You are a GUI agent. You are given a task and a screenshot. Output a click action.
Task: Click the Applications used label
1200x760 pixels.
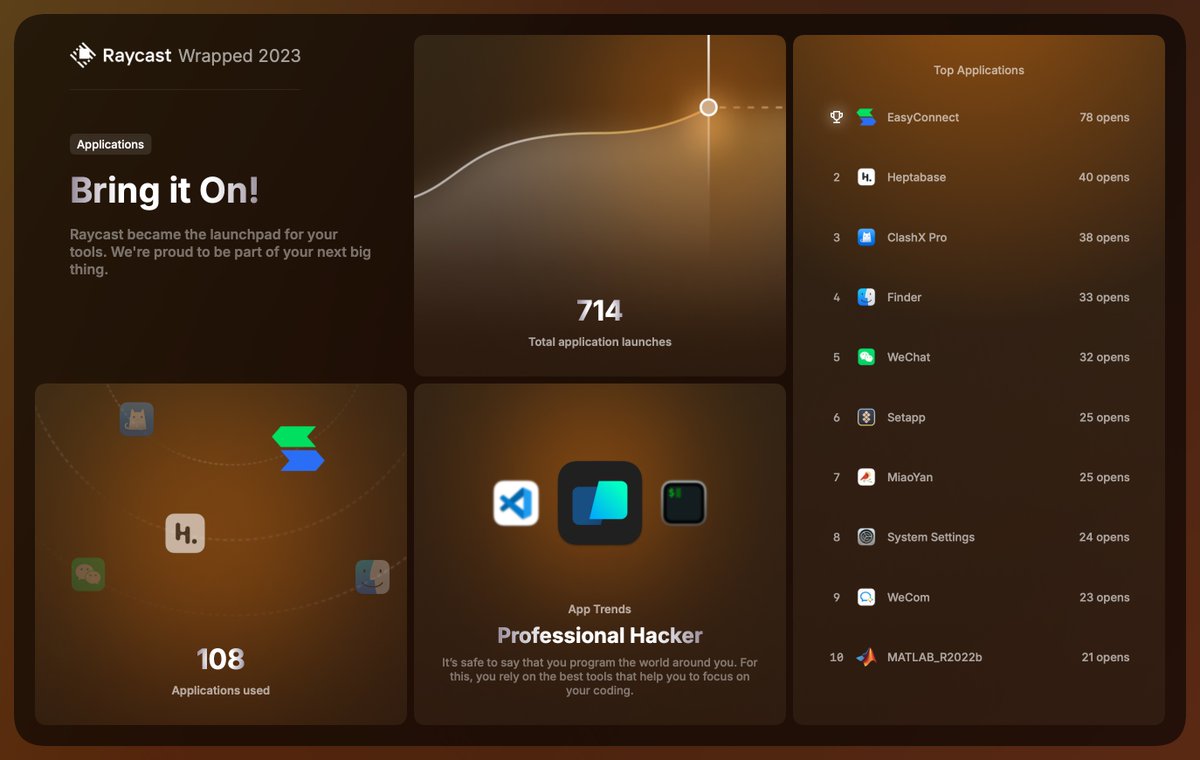(x=221, y=690)
